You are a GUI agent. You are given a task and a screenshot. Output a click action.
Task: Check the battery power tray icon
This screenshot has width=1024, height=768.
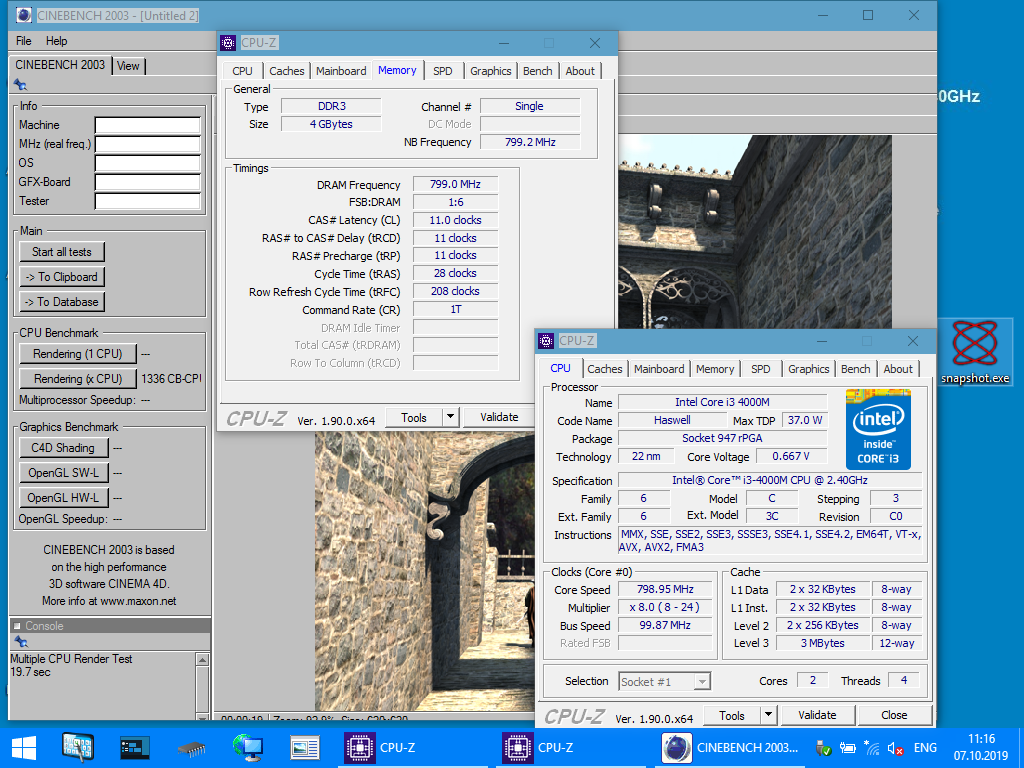click(x=848, y=748)
